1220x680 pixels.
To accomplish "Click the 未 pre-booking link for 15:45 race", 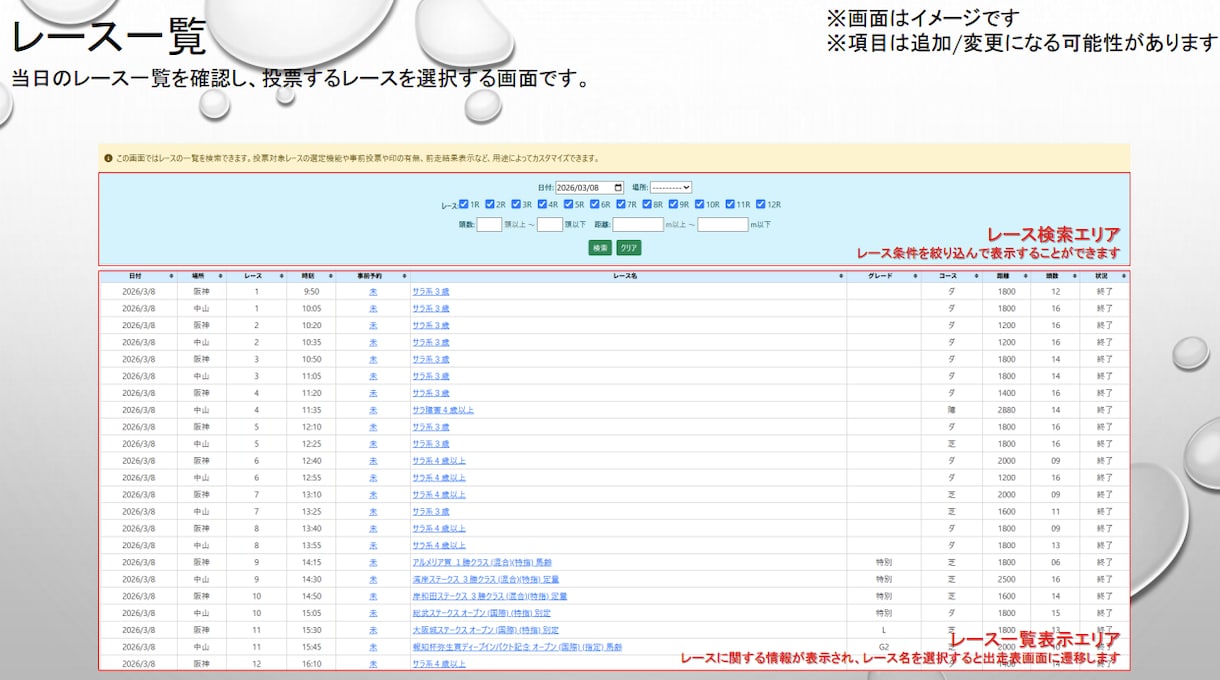I will pos(373,647).
